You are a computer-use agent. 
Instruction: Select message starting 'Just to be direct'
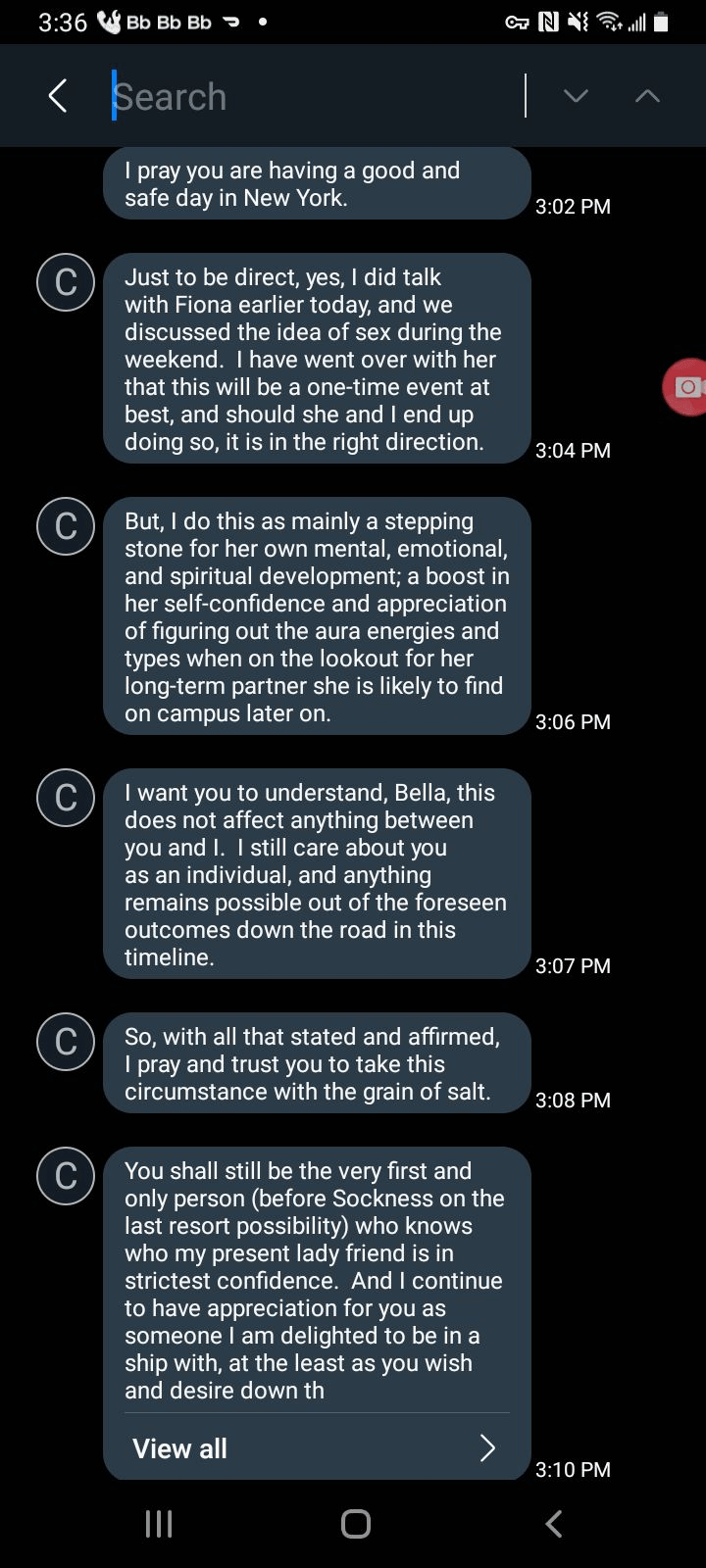click(x=316, y=359)
